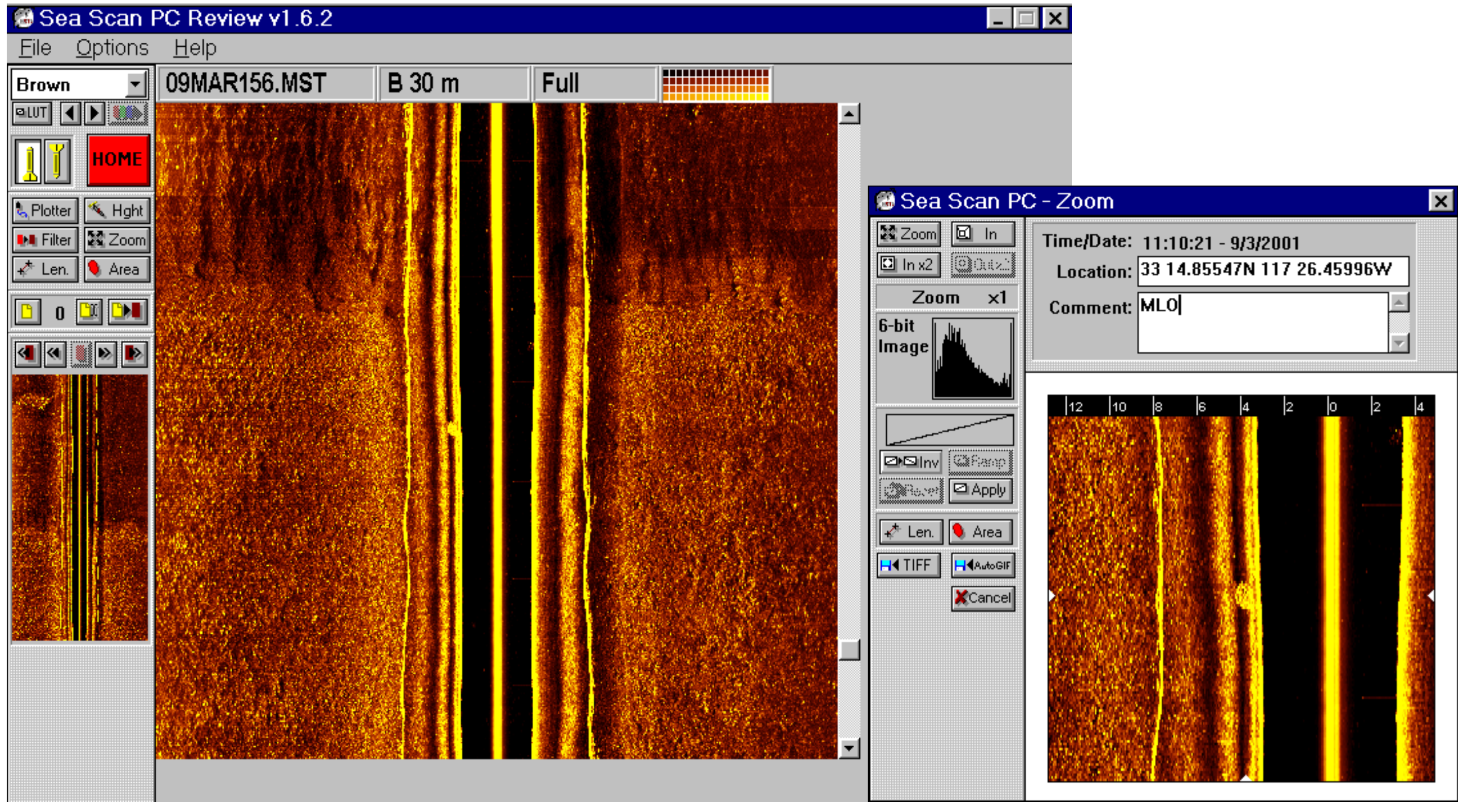Viewport: 1470px width, 812px height.
Task: Select the upward towfish direction toggle
Action: pos(29,161)
